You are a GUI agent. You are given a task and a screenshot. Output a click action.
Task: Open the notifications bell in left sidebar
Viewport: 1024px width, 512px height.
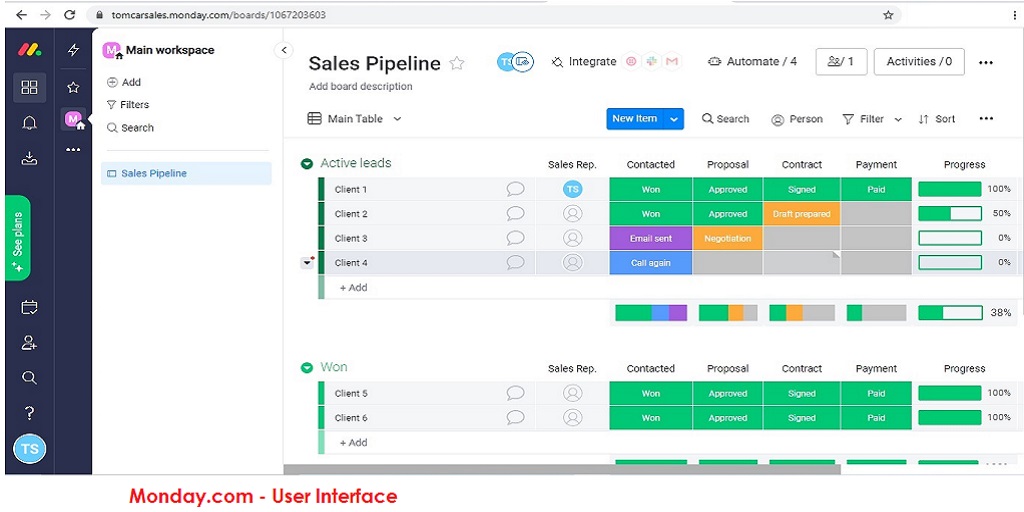29,123
